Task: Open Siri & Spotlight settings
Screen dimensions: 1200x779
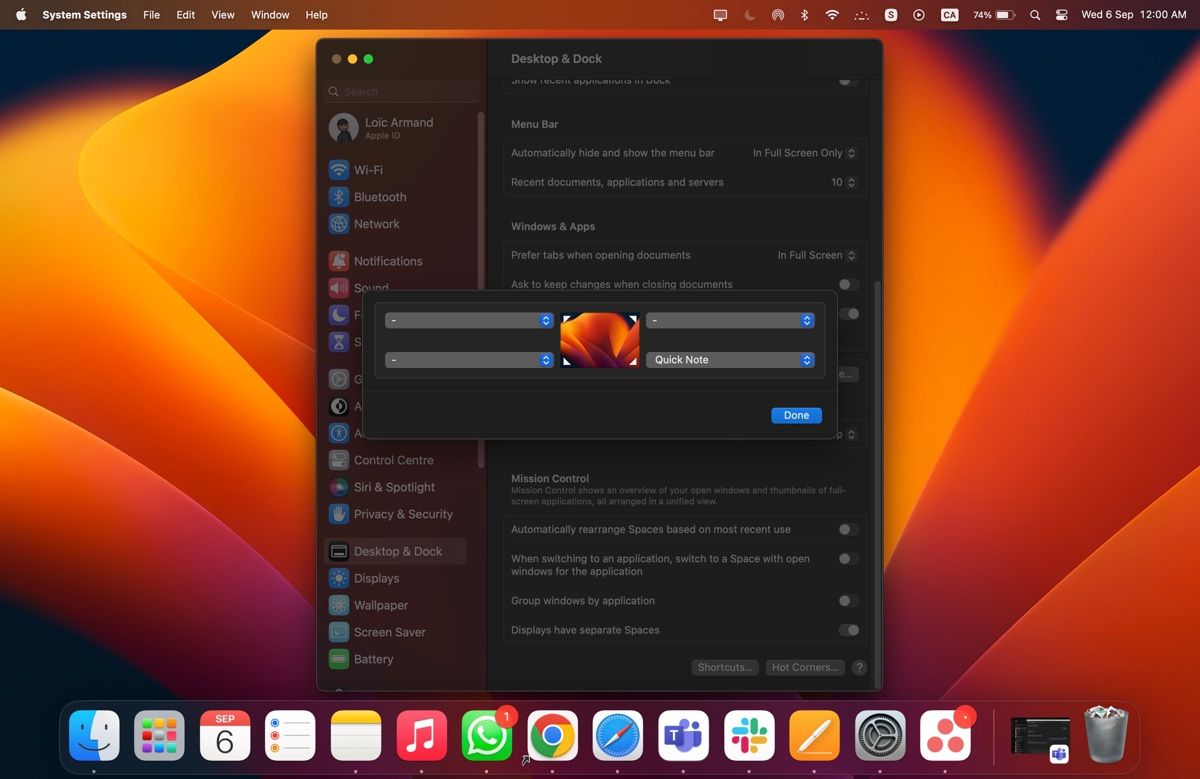Action: (x=391, y=487)
